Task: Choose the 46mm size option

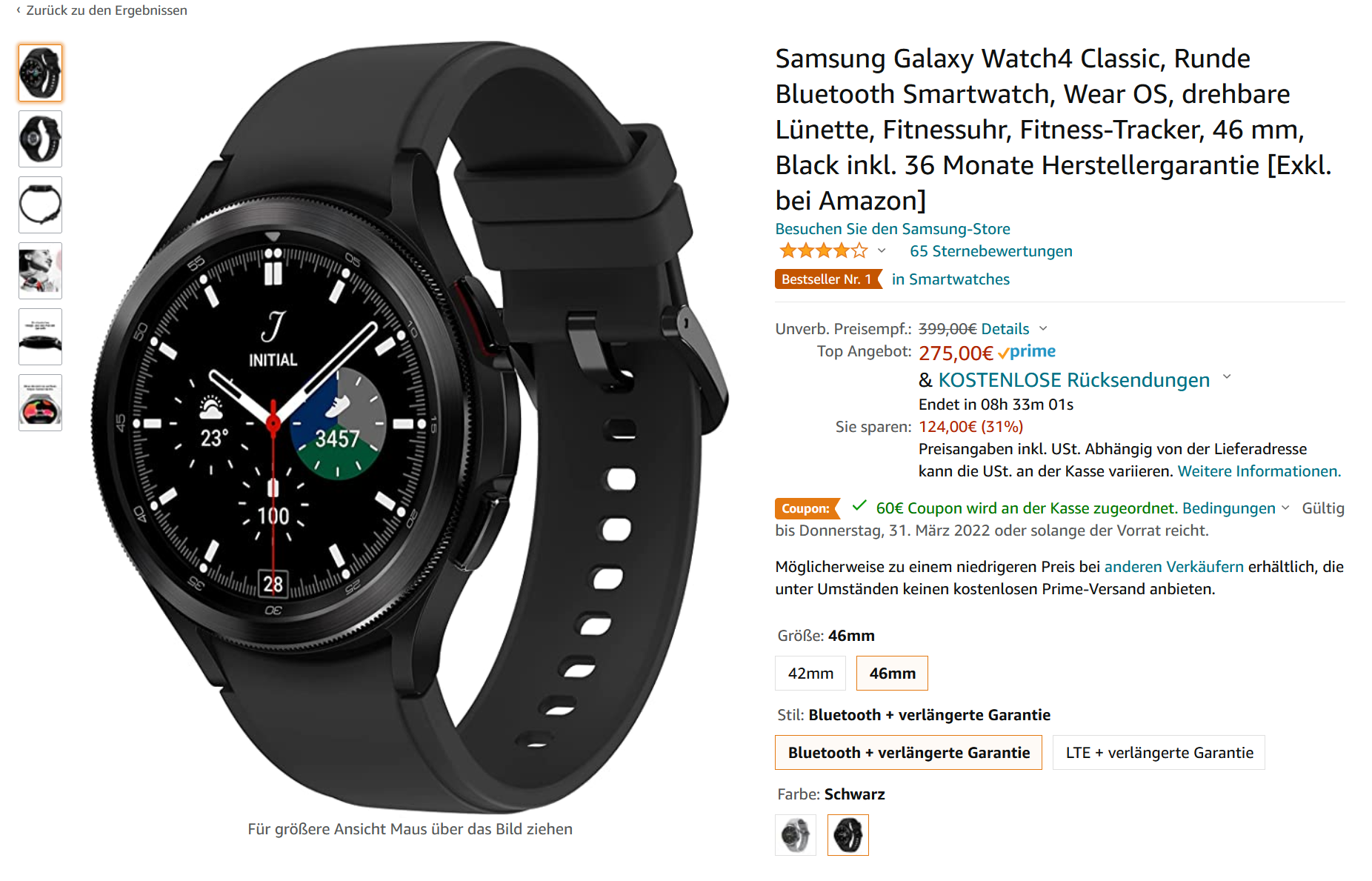Action: point(892,673)
